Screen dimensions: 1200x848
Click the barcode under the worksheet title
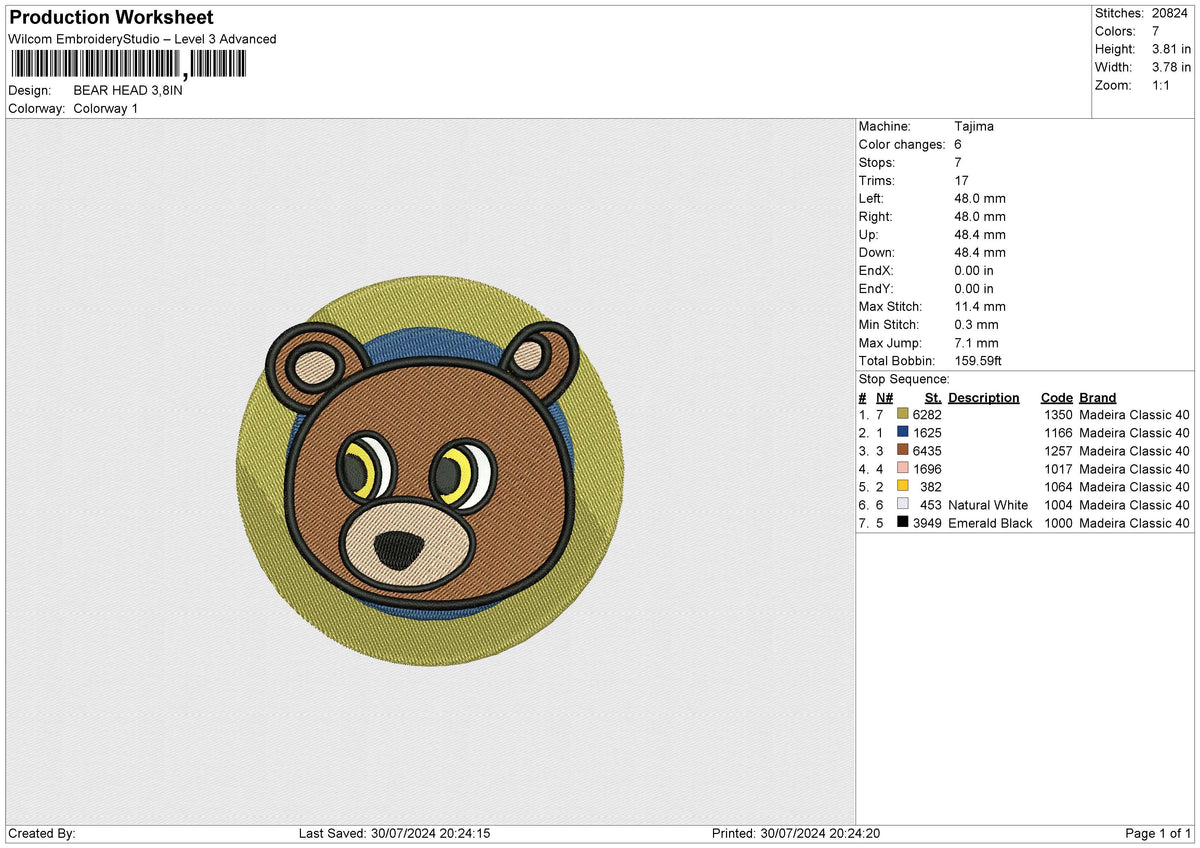point(127,65)
